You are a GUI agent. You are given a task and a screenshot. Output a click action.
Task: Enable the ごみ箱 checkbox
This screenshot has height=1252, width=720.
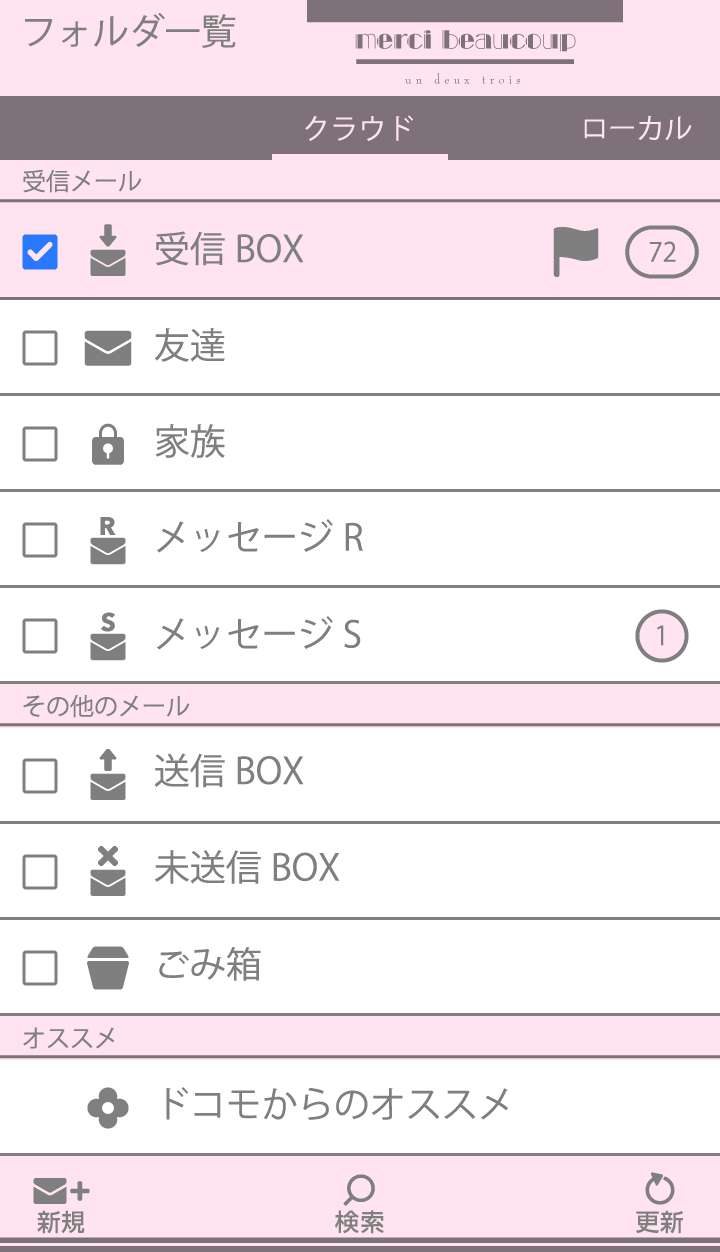(x=40, y=968)
